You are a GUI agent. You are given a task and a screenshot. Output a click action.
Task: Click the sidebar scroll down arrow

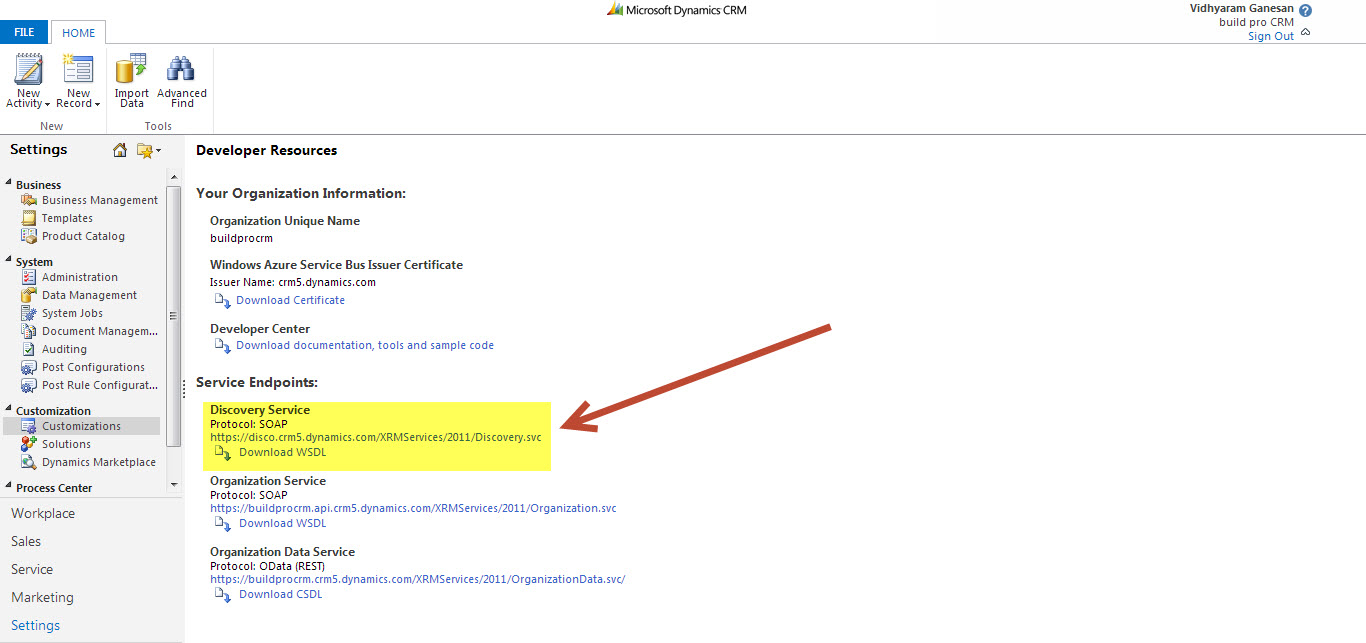pyautogui.click(x=174, y=484)
